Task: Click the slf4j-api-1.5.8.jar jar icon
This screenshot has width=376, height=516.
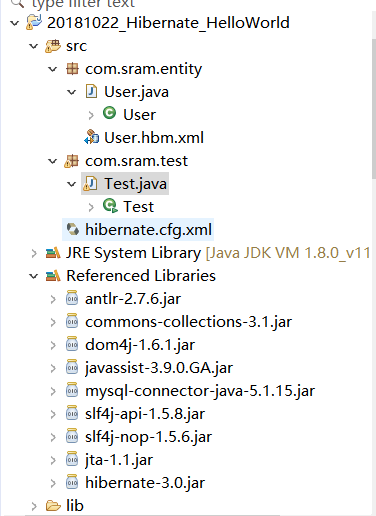Action: tap(72, 413)
